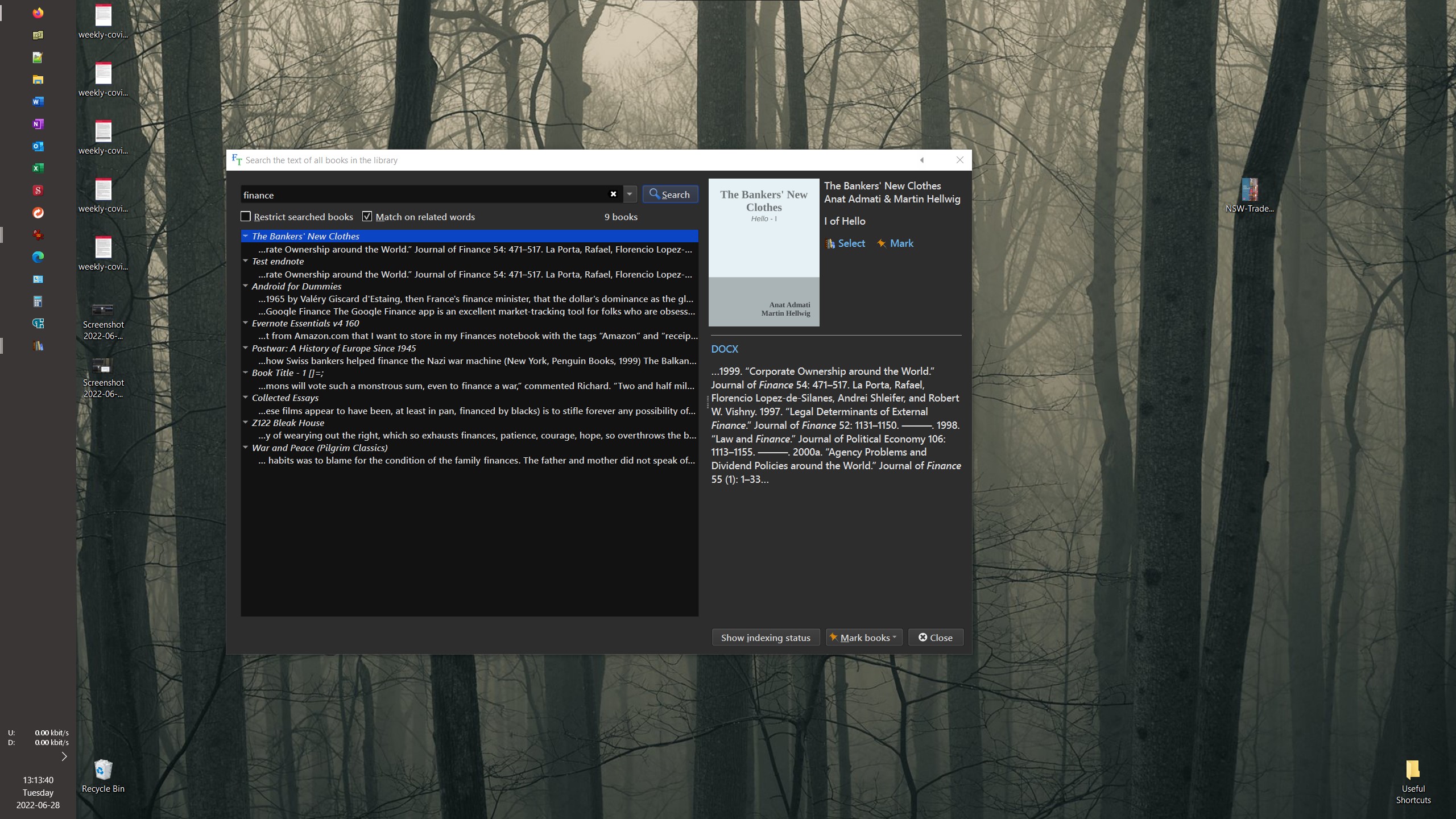Click the Bankers' New Clothes cover thumbnail
Viewport: 1456px width, 819px height.
pos(763,253)
